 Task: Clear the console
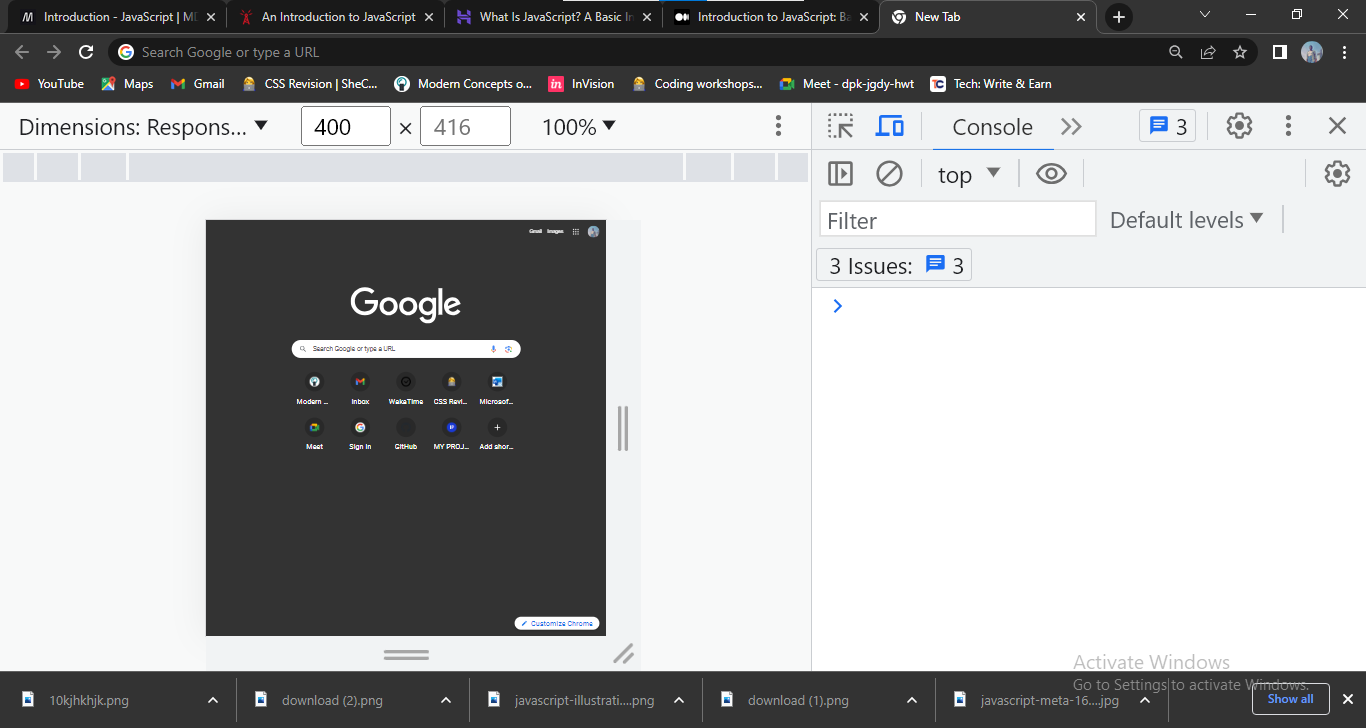[x=889, y=174]
